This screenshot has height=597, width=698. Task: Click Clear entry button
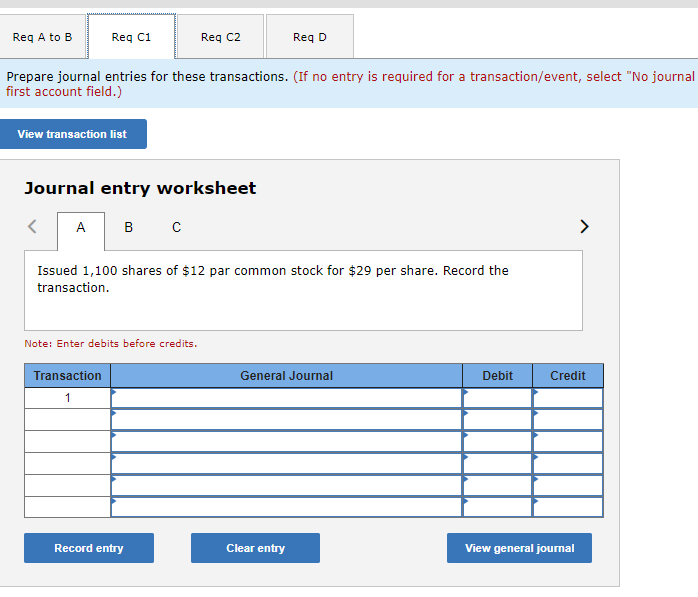256,548
